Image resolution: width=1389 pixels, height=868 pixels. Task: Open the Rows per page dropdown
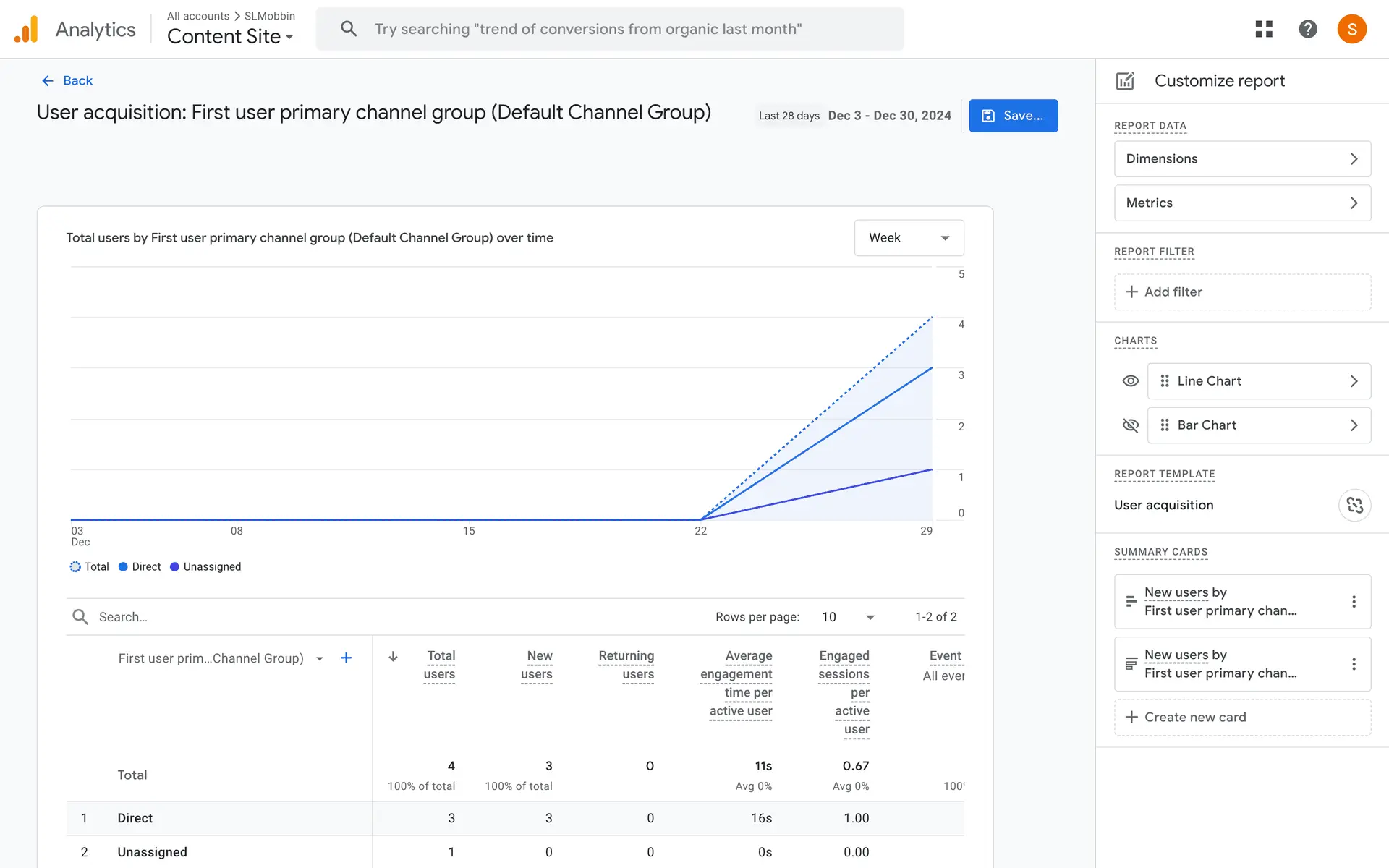(848, 617)
